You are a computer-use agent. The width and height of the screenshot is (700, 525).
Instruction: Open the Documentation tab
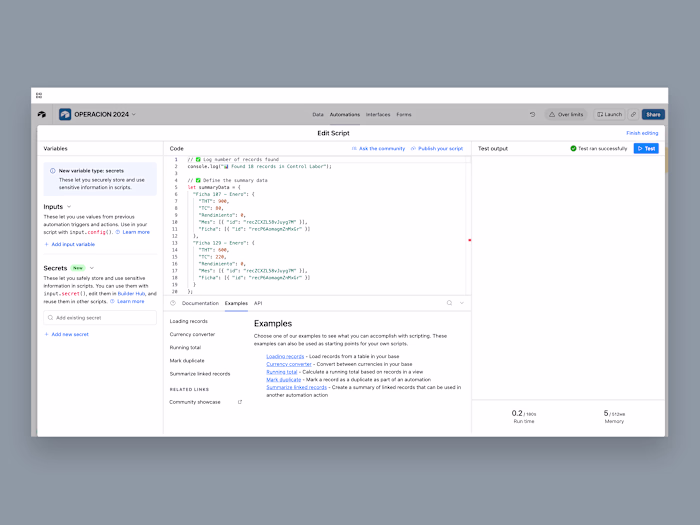(x=200, y=303)
